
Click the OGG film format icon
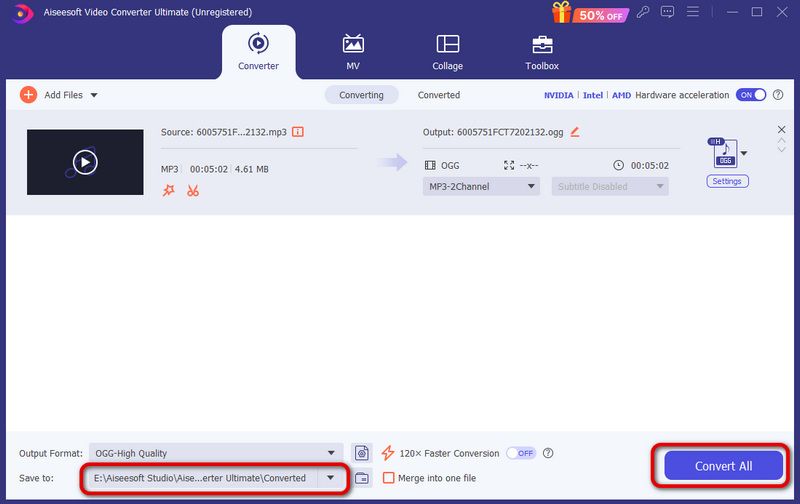[430, 165]
